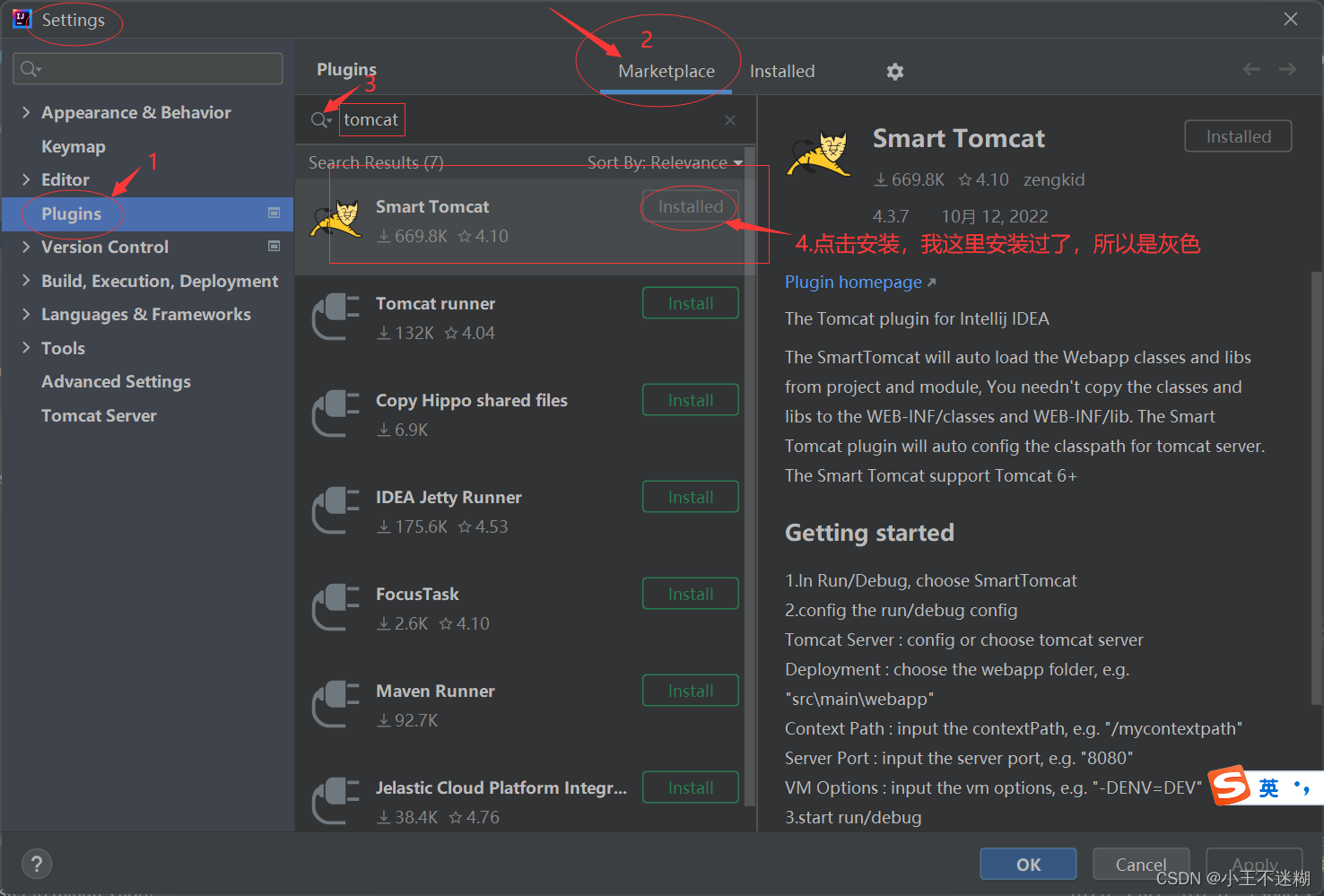Click the Getting started heading
The image size is (1324, 896).
(x=869, y=533)
